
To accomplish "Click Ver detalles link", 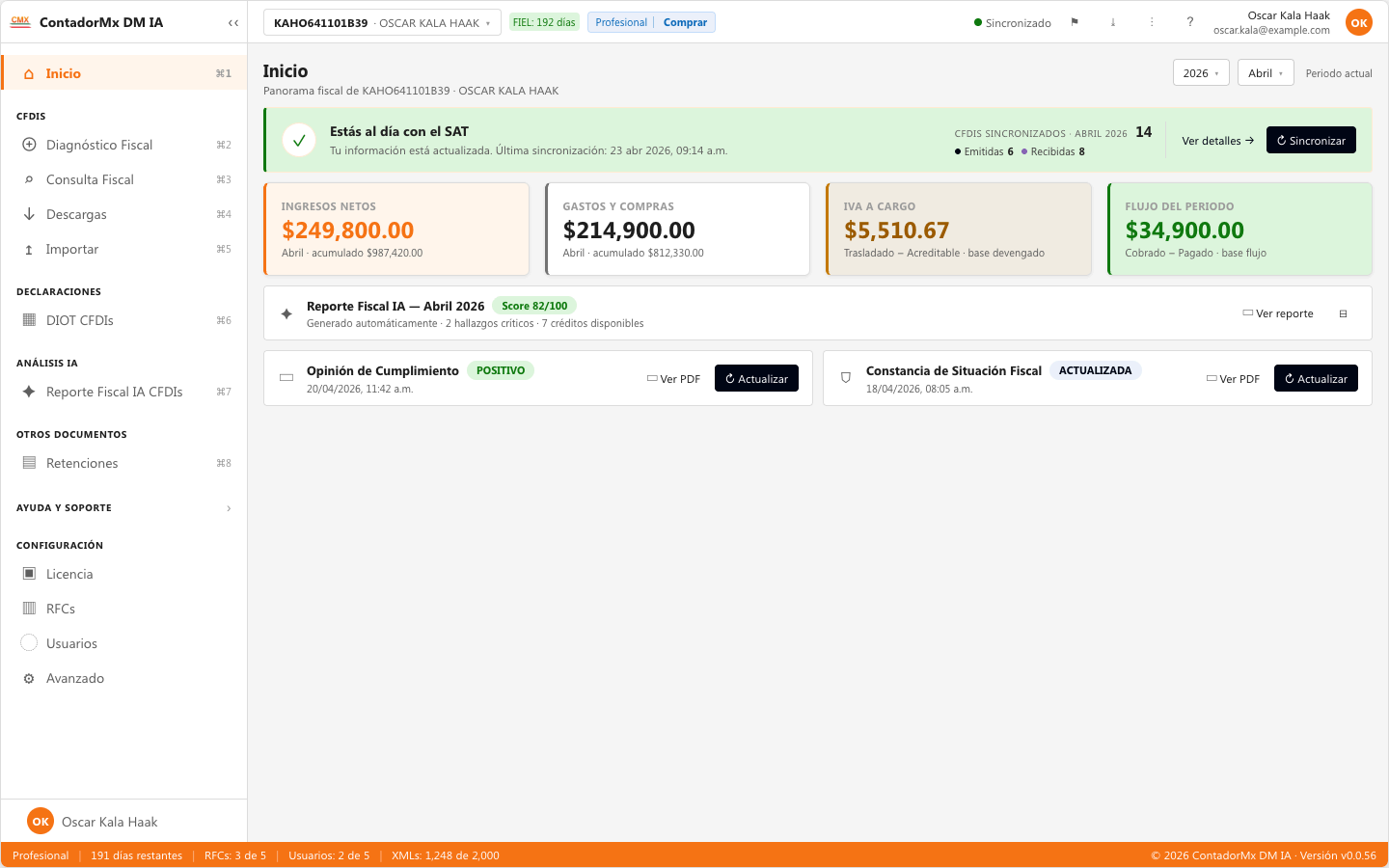I will (1217, 141).
